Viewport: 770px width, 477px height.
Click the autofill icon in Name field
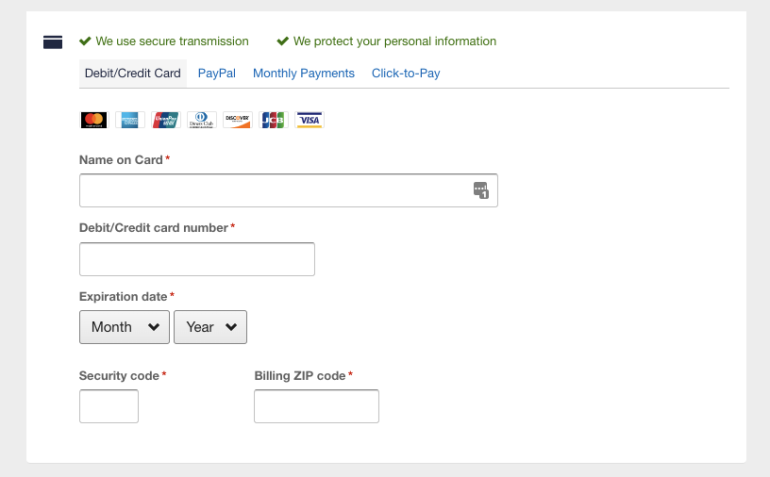click(x=480, y=190)
